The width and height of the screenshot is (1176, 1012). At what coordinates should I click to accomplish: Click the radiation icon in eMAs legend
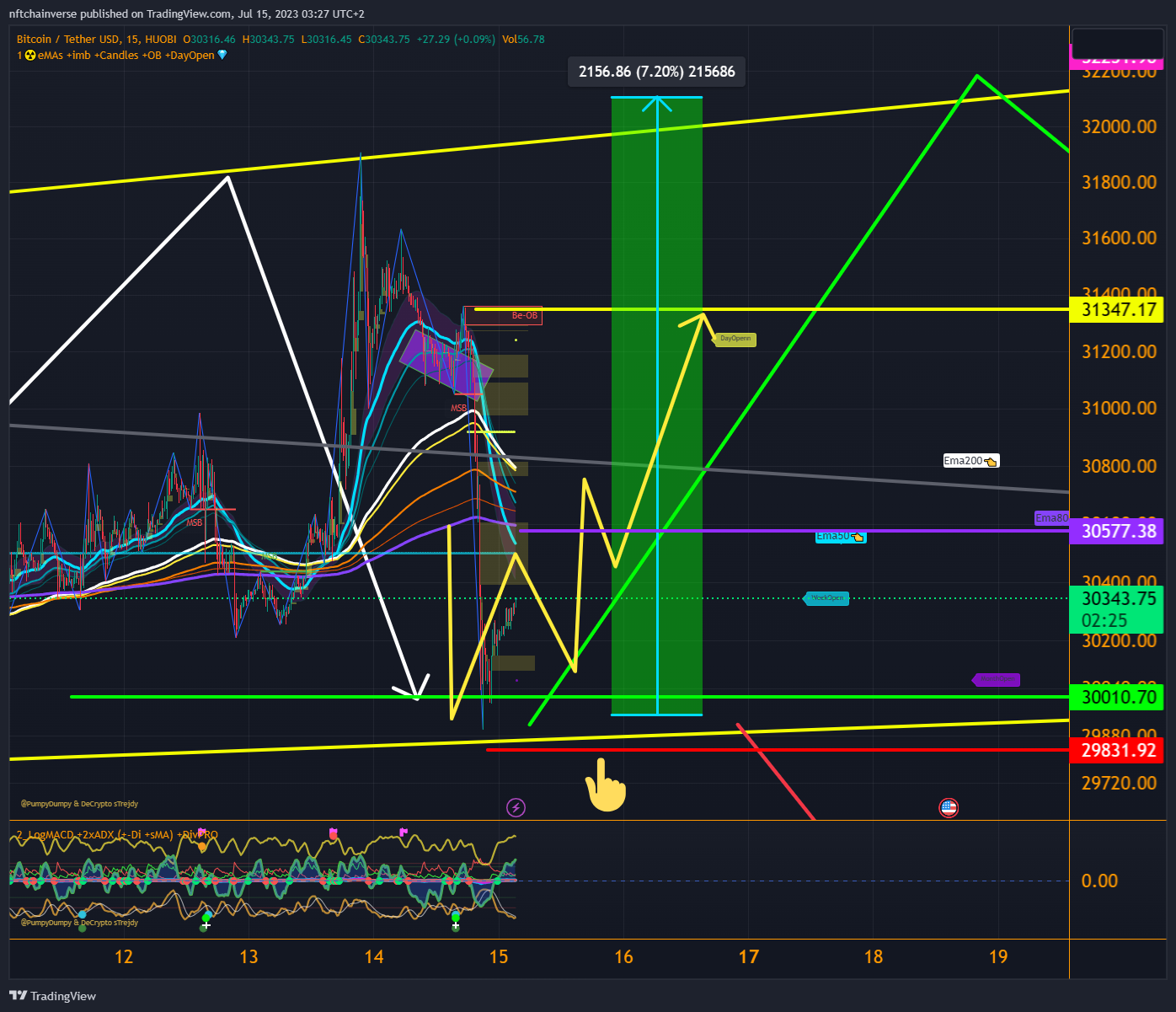[30, 55]
